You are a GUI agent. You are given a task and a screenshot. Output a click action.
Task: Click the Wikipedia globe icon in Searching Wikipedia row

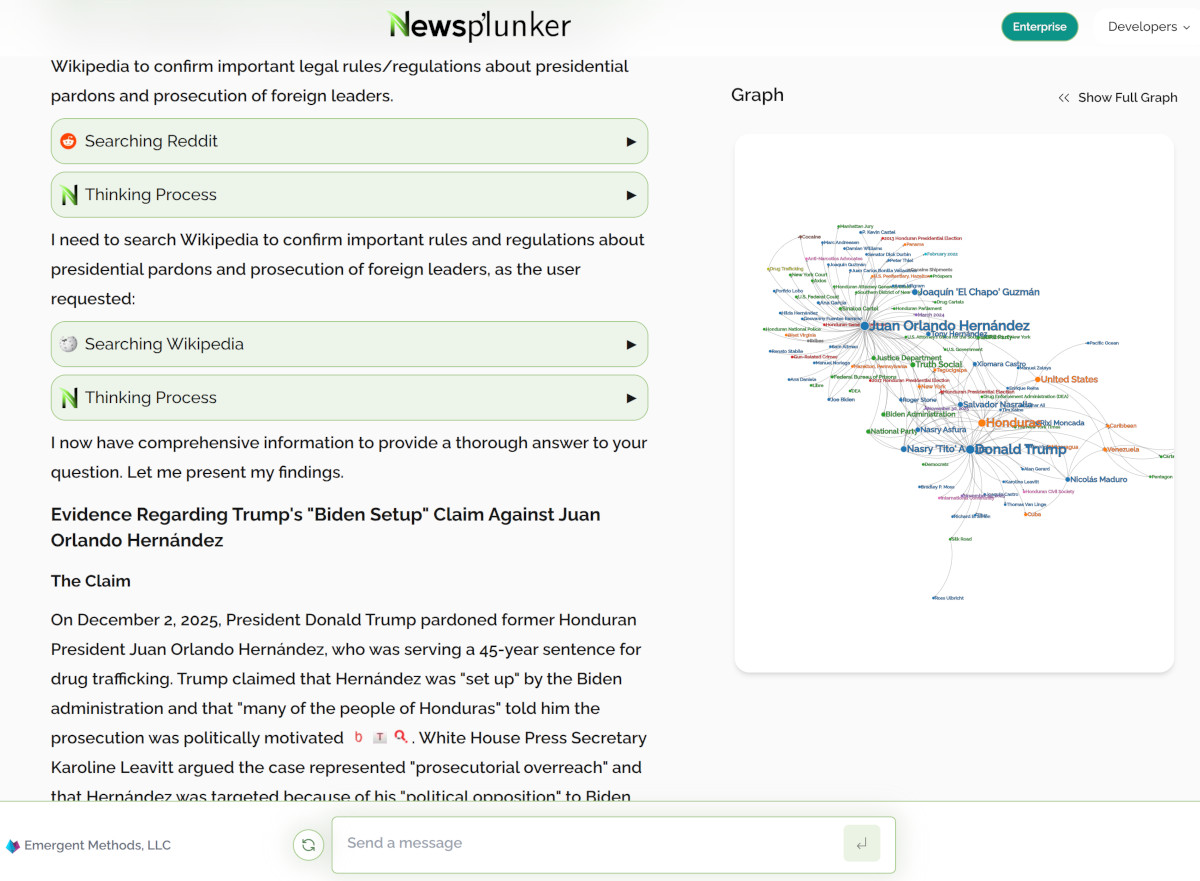[68, 344]
